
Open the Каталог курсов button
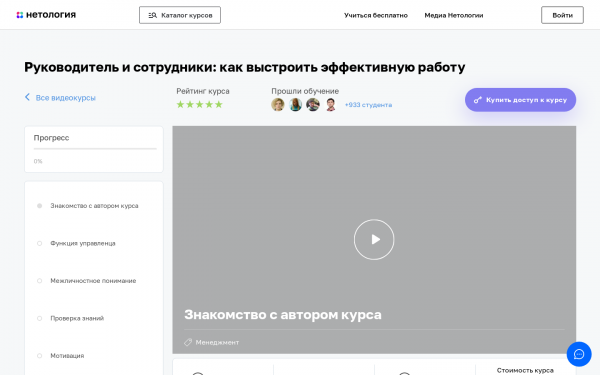[180, 15]
